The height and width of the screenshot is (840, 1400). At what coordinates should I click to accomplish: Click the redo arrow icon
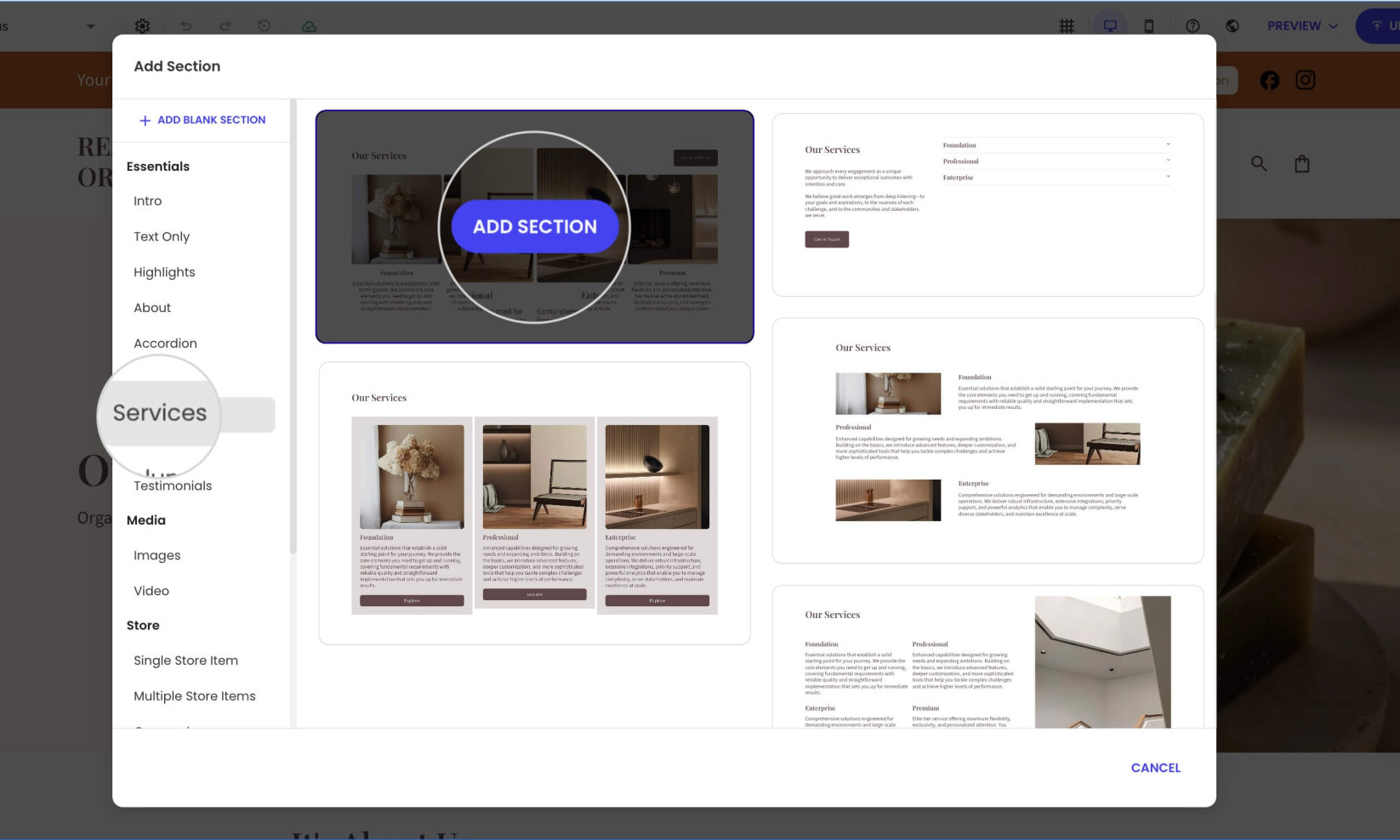(x=225, y=26)
